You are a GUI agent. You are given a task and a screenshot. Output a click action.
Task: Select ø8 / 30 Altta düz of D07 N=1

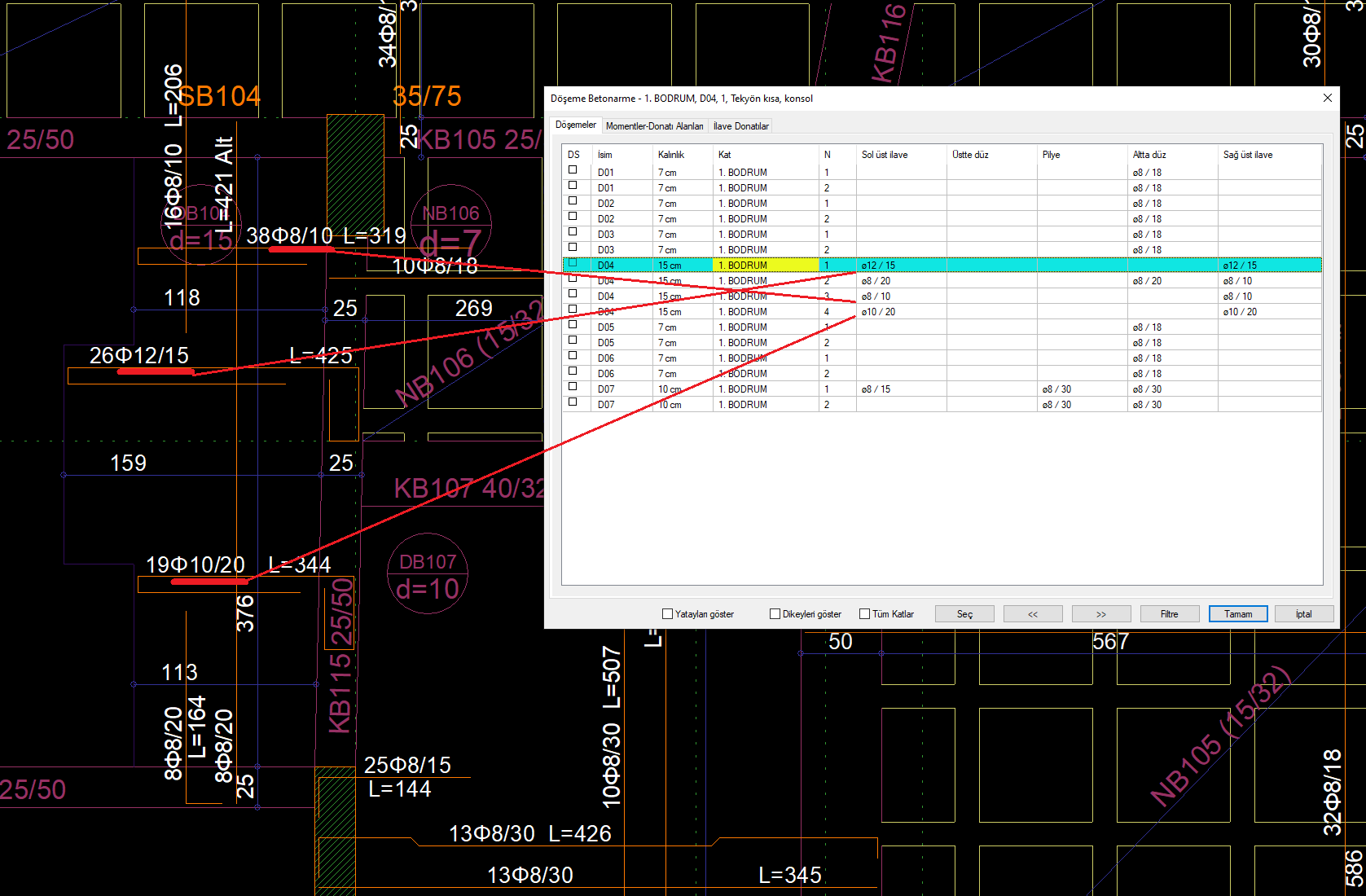coord(1172,389)
